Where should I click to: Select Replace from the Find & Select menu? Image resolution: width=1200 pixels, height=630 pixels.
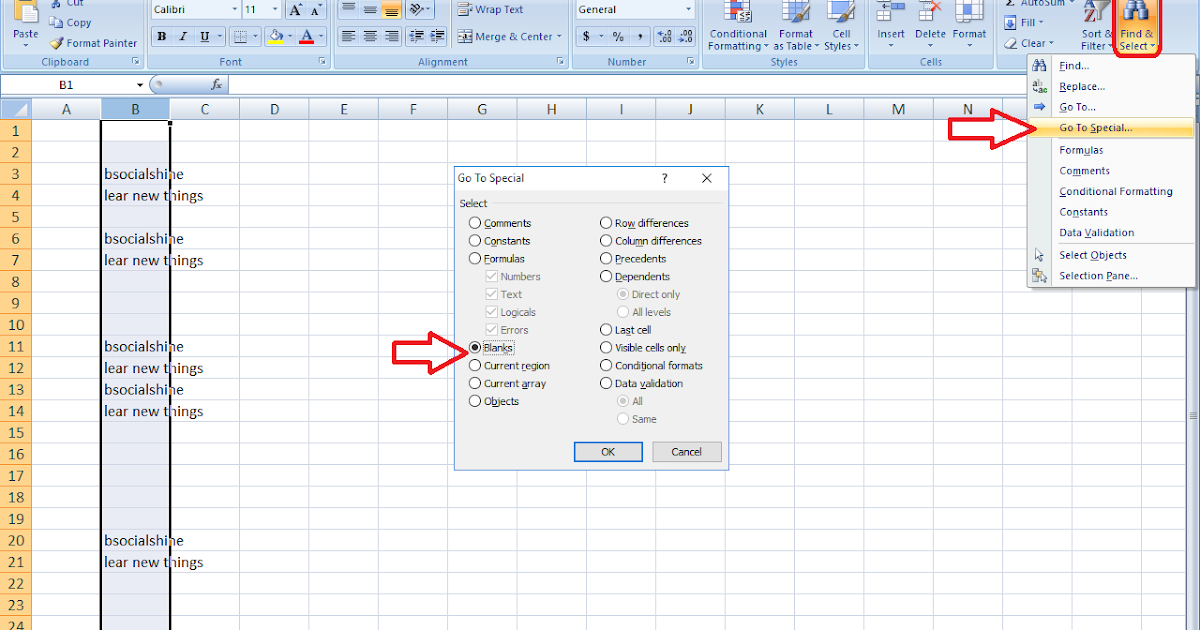coord(1080,86)
